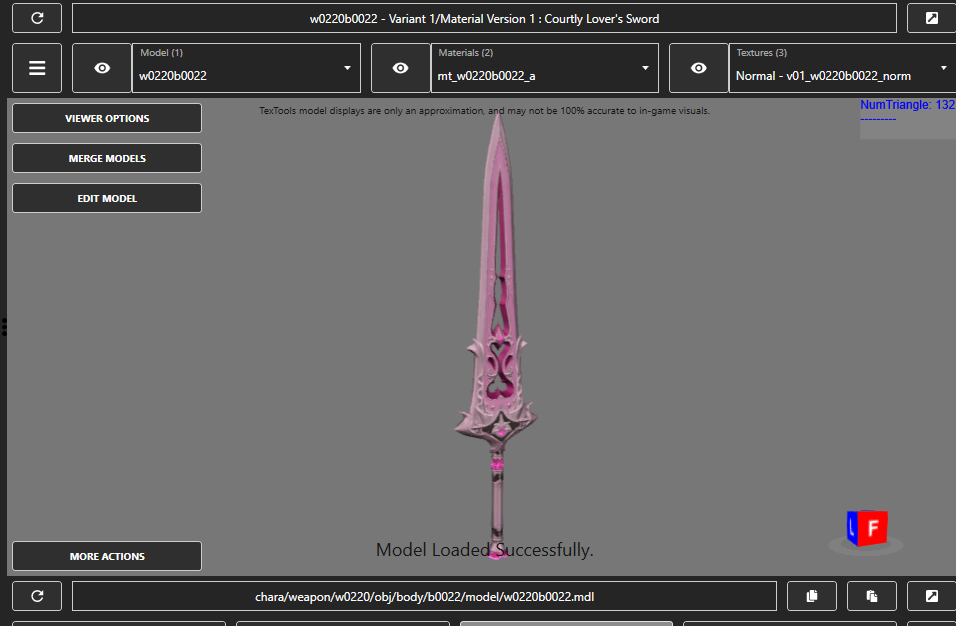Expand the Textures (3) dropdown
Image resolution: width=956 pixels, height=626 pixels.
pos(843,68)
